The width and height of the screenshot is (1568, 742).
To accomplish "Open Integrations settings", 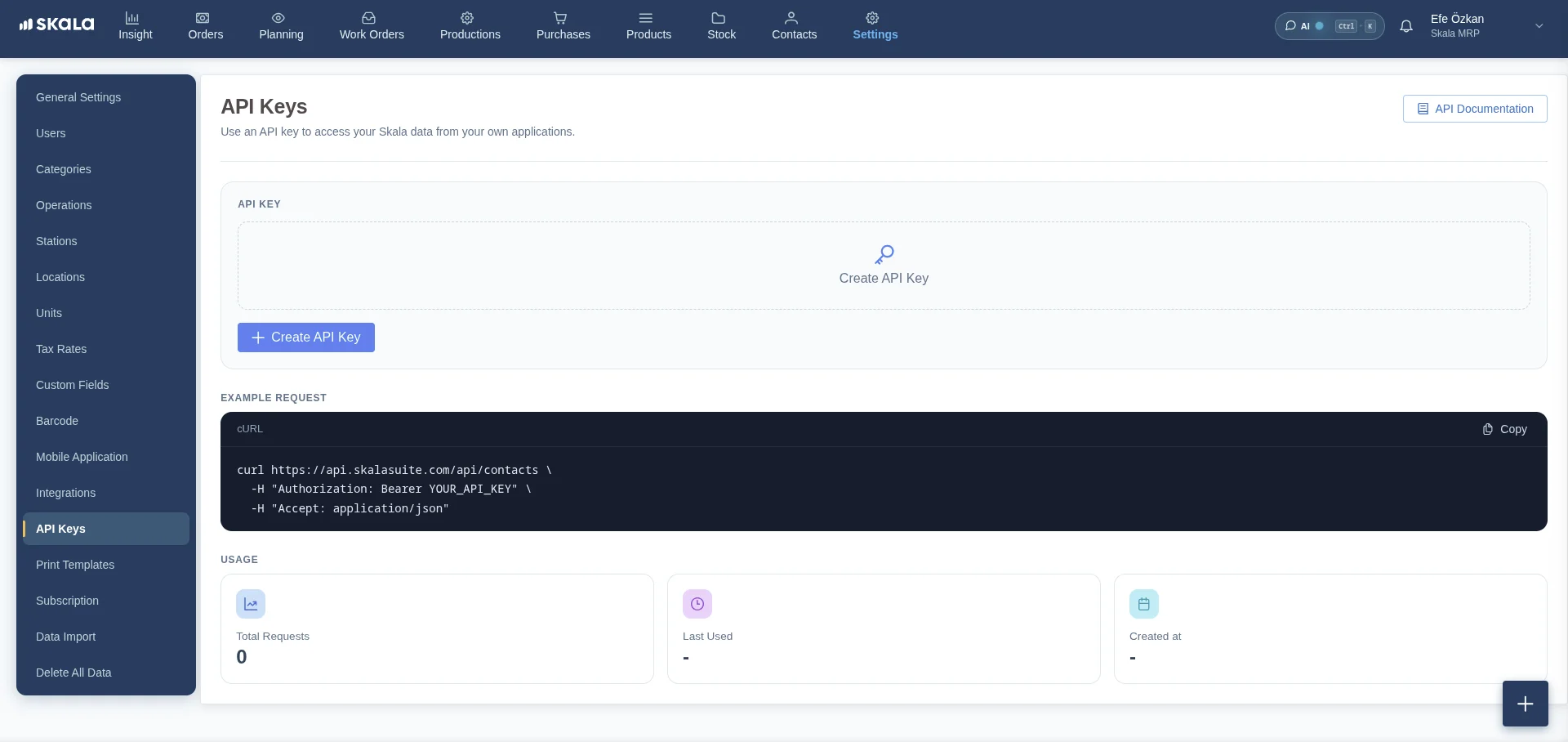I will tap(106, 493).
